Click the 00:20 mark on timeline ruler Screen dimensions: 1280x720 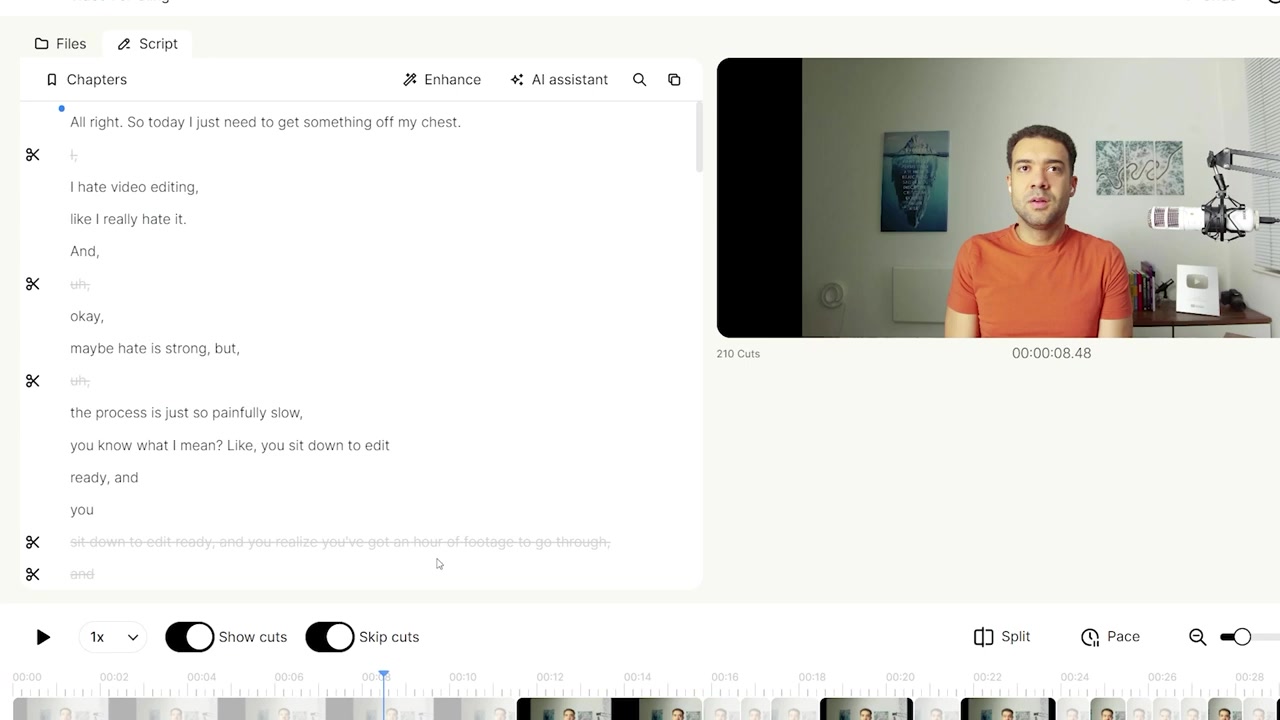click(x=900, y=677)
